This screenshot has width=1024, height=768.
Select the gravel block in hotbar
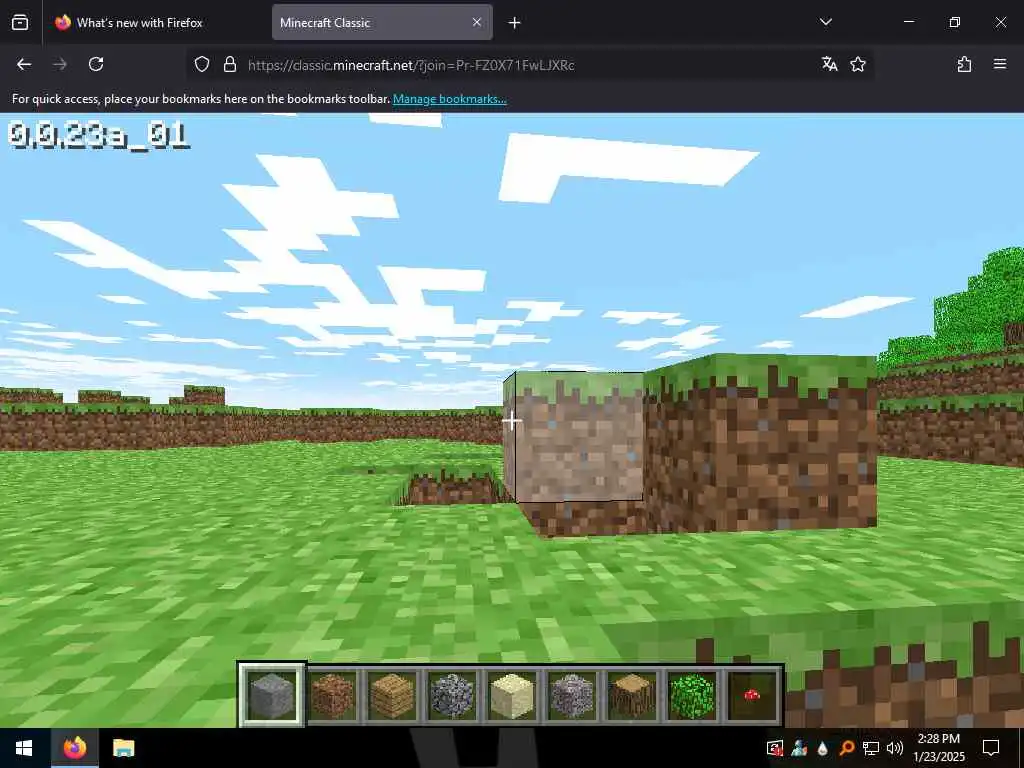tap(572, 696)
